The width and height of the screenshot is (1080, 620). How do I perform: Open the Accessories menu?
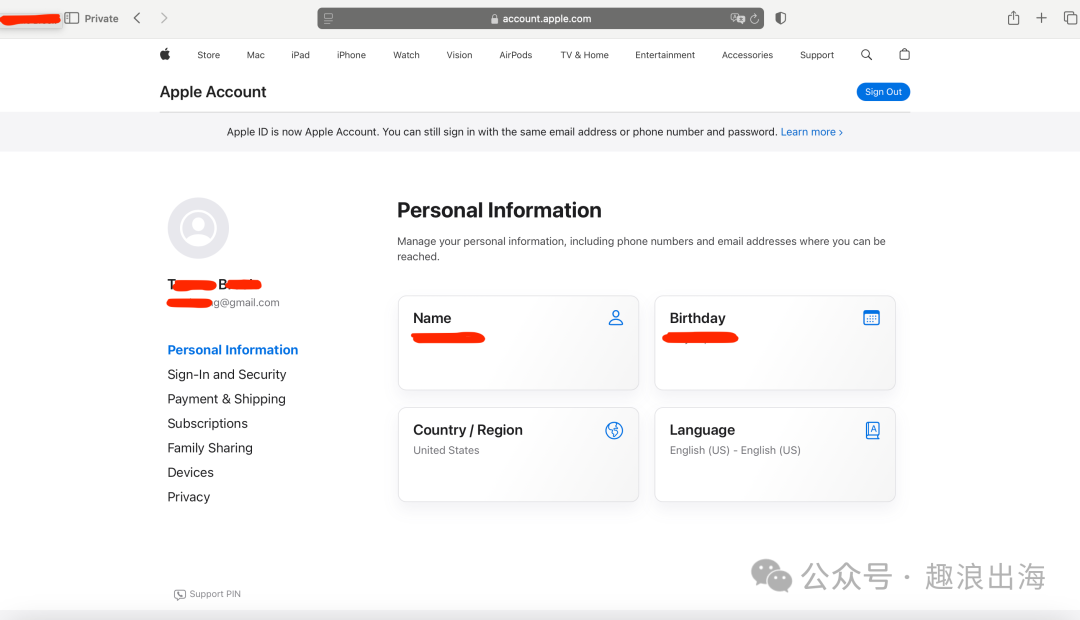[747, 55]
